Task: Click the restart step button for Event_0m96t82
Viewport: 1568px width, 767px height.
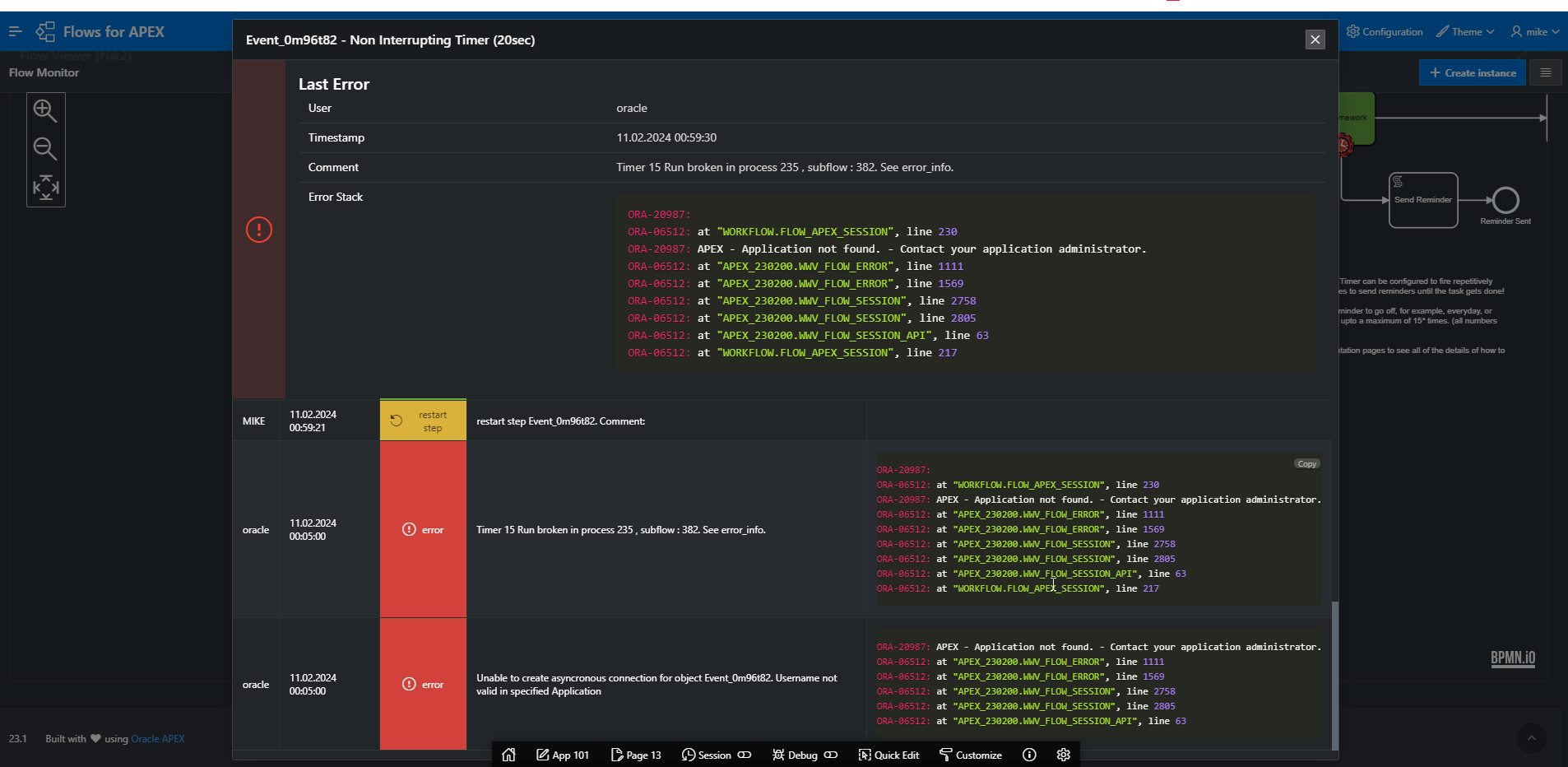Action: click(x=422, y=420)
